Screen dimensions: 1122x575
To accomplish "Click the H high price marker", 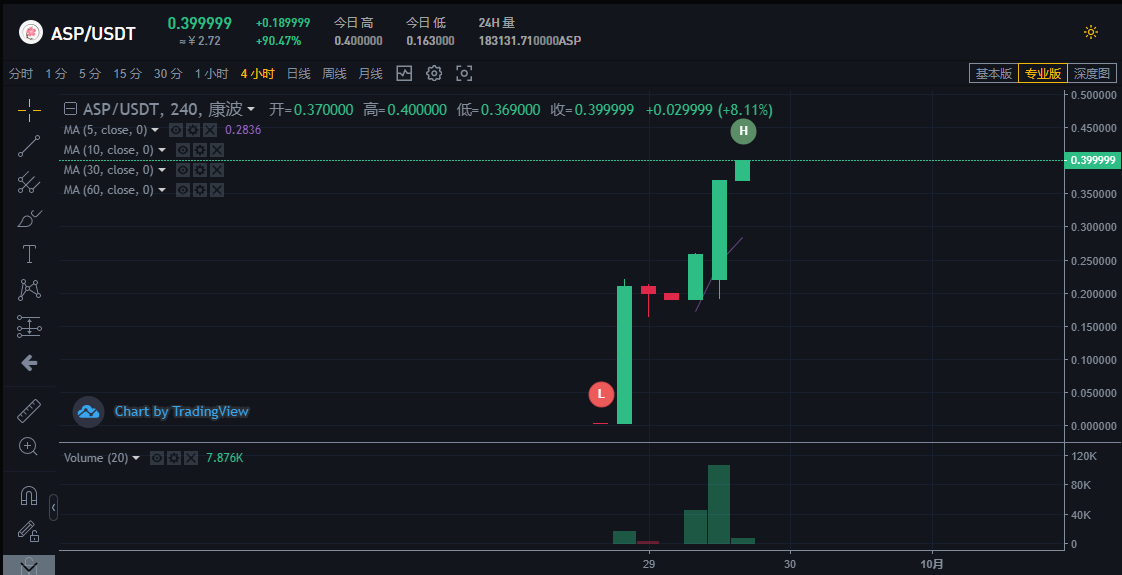I will click(743, 131).
